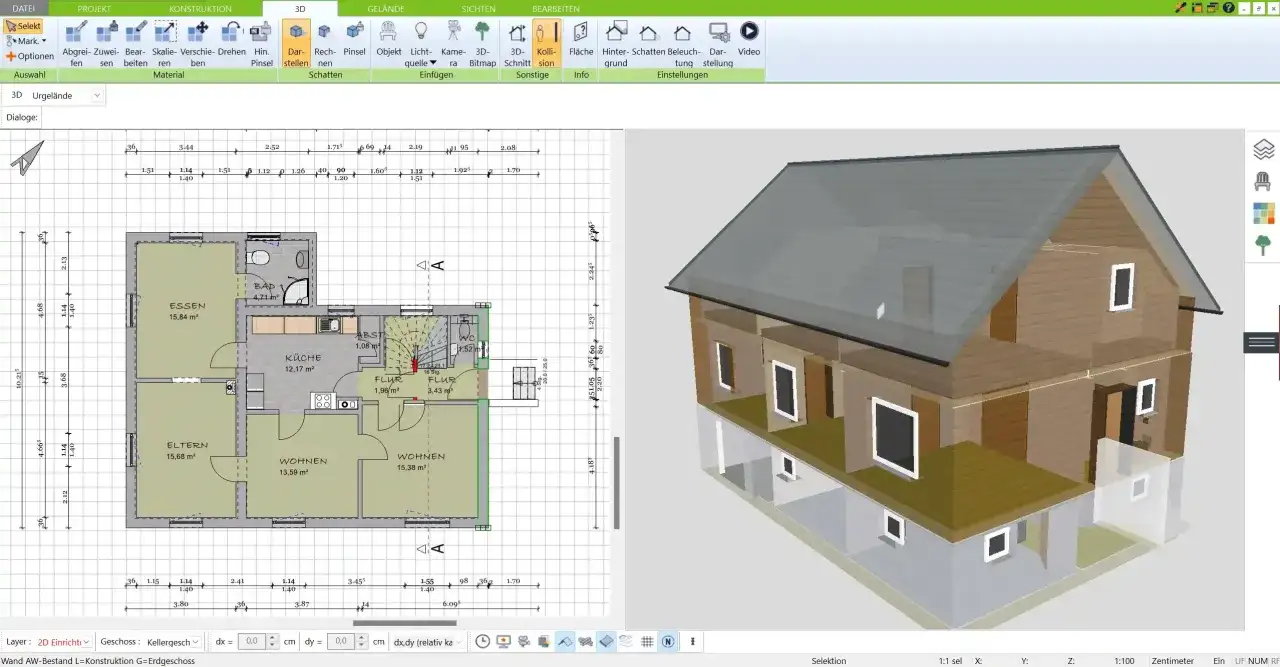
Task: Activate the Drehen rotate tool
Action: 232,39
